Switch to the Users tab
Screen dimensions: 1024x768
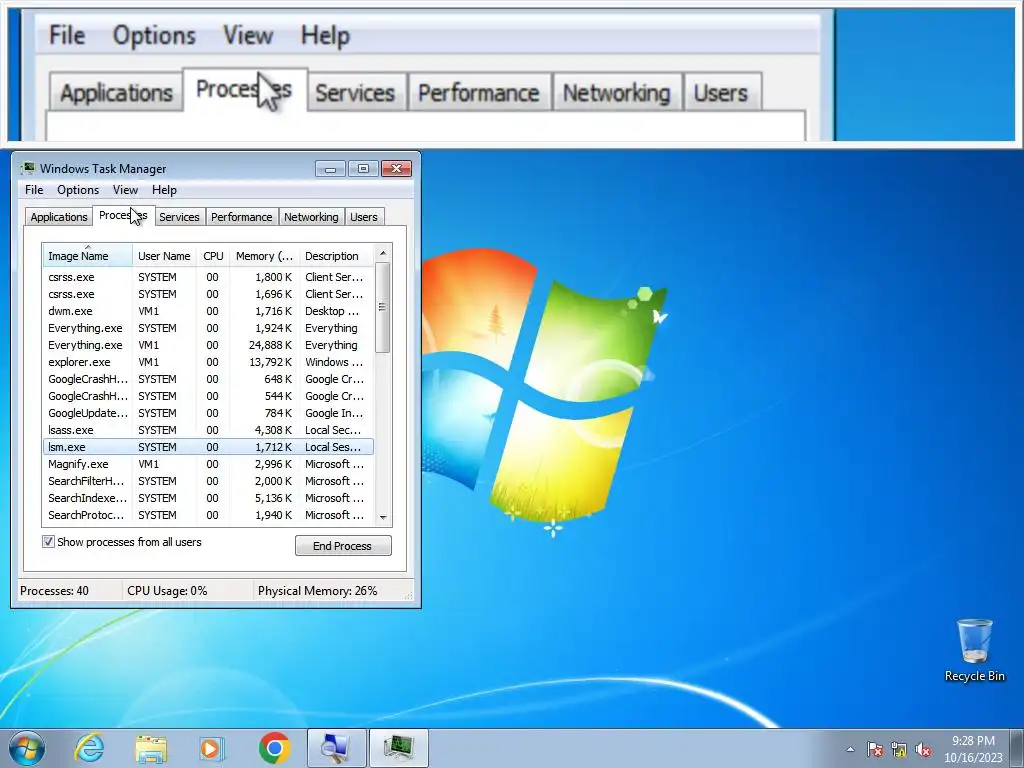pos(364,217)
